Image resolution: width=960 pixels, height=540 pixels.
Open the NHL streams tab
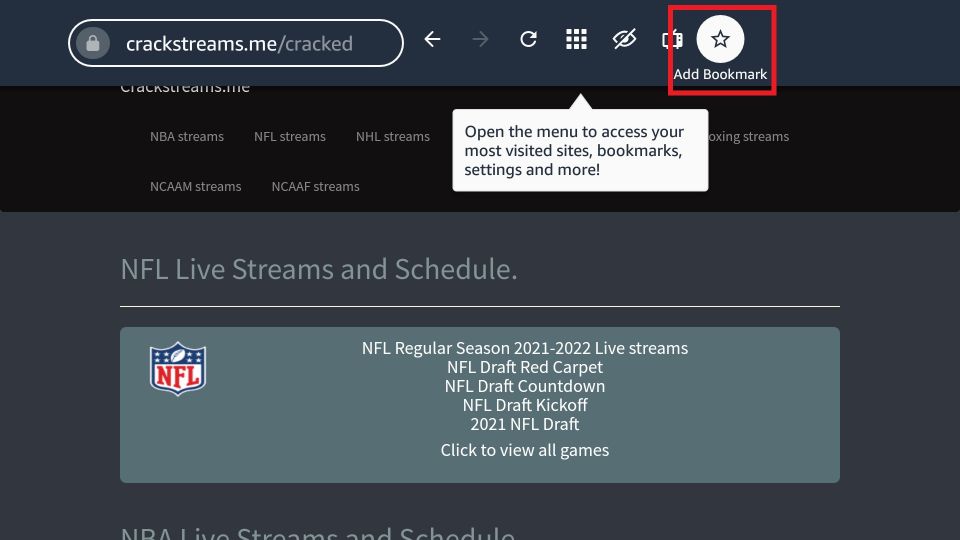[392, 137]
